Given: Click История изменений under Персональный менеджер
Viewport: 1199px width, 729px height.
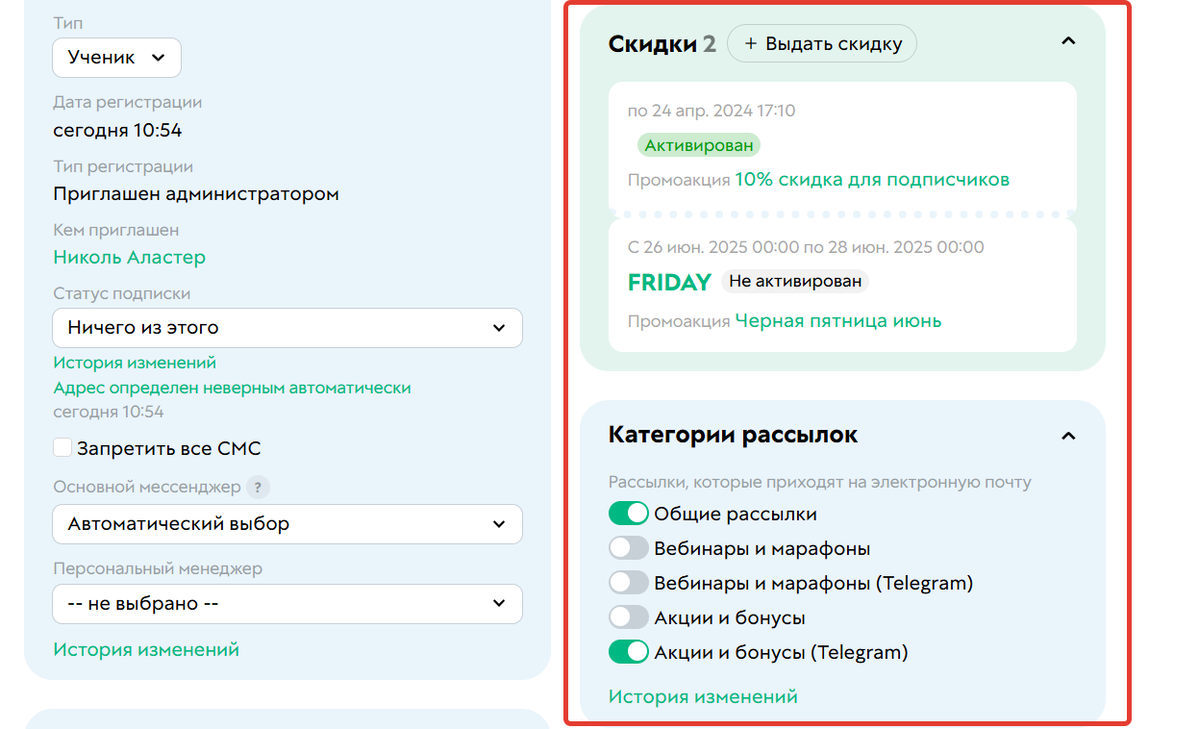Looking at the screenshot, I should [145, 649].
